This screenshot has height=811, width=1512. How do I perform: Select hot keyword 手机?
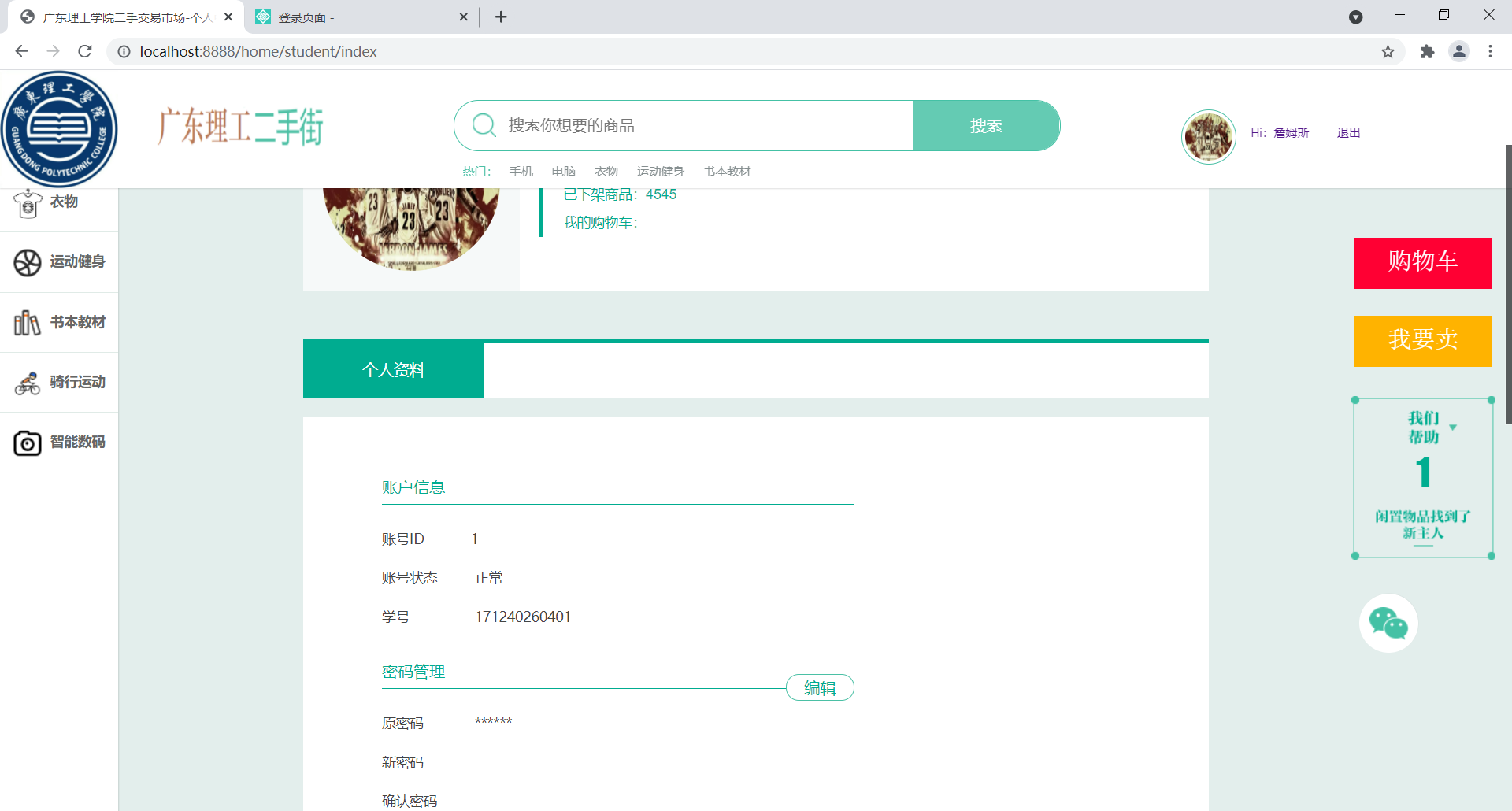[x=521, y=172]
